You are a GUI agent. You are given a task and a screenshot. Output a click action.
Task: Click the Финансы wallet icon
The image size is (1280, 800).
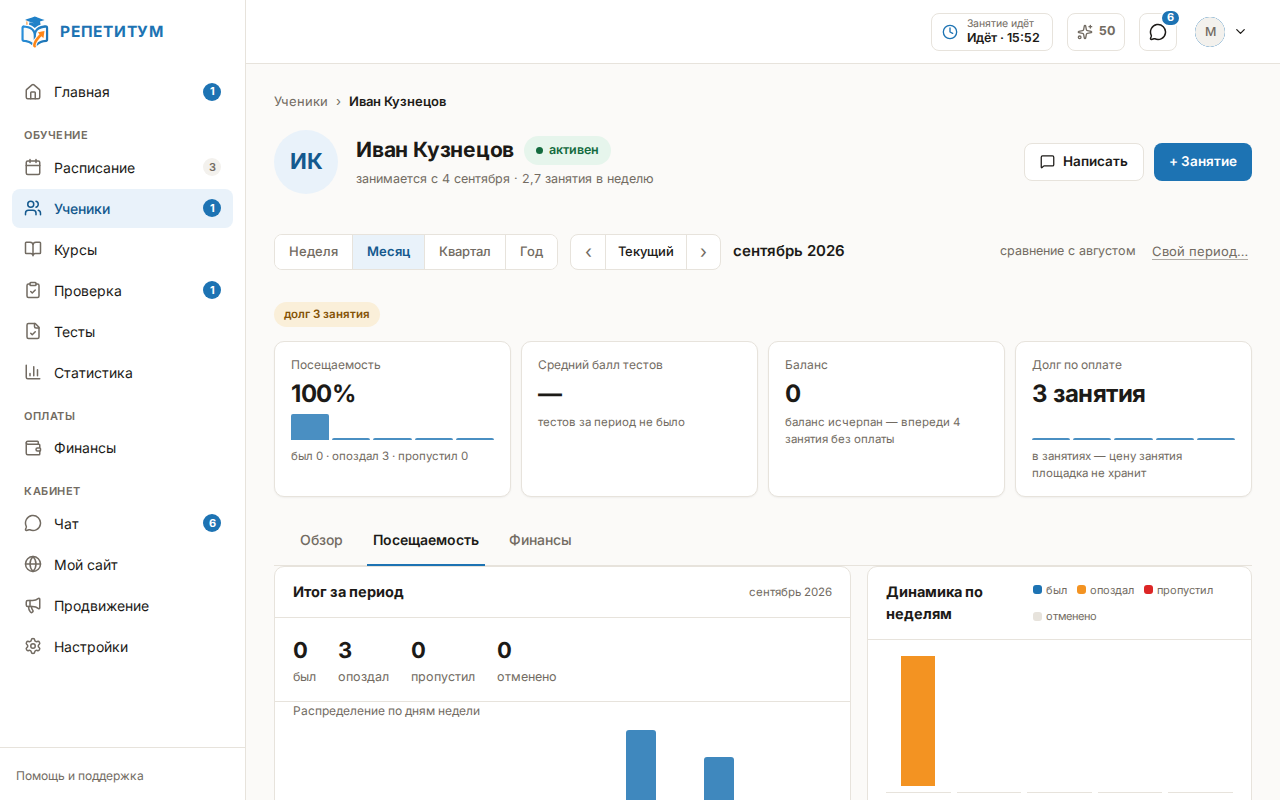(33, 448)
